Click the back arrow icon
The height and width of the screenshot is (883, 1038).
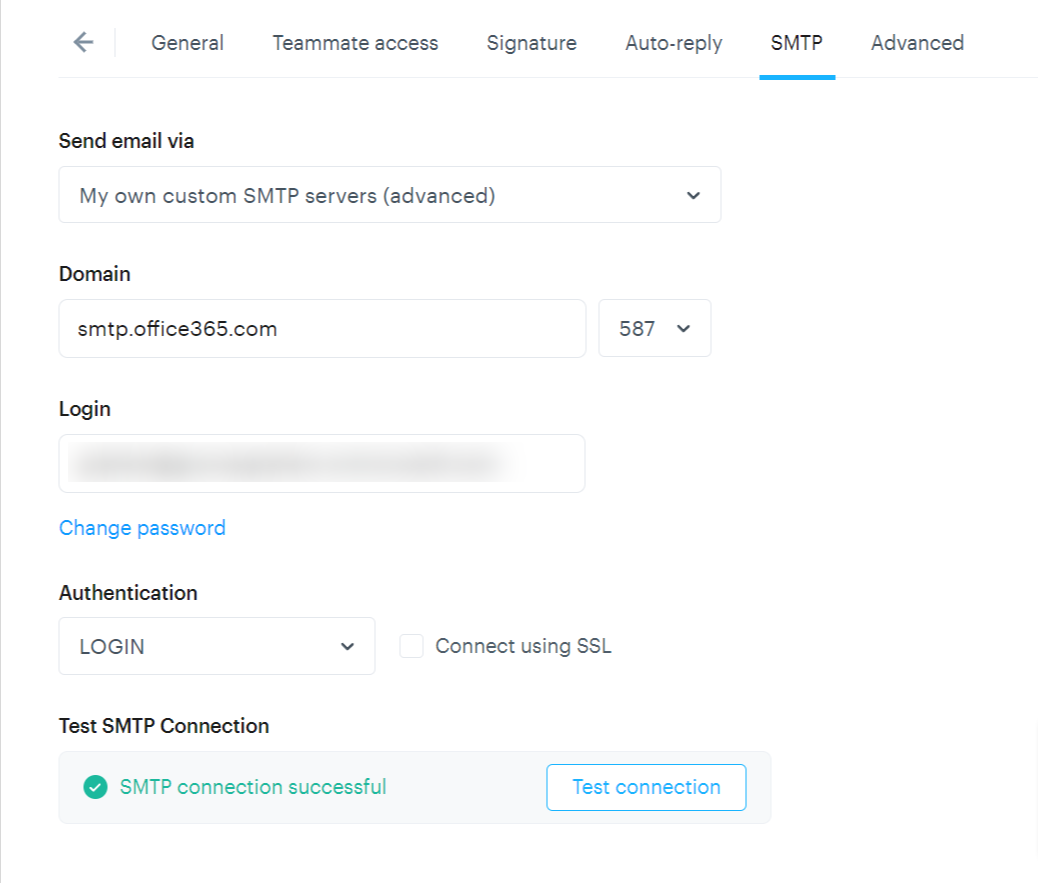83,42
